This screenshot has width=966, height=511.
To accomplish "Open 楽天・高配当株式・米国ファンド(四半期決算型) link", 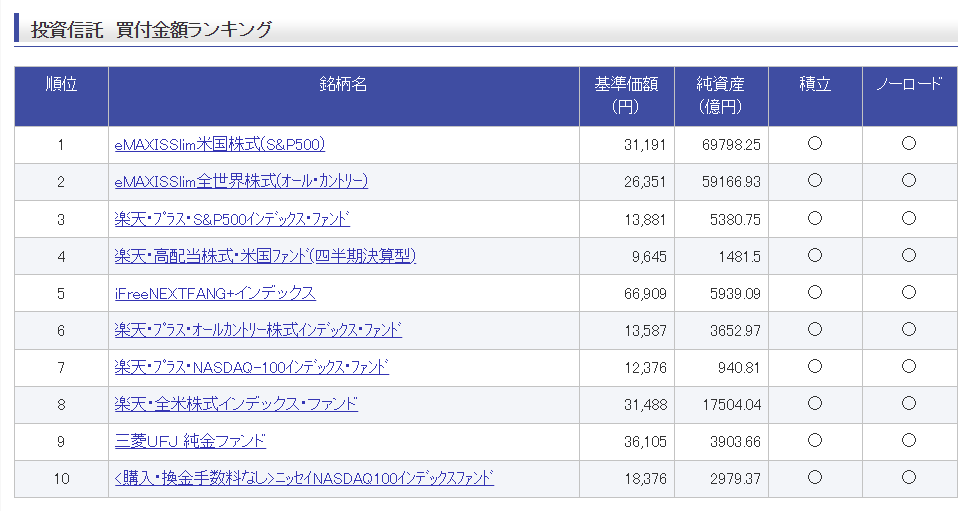I will click(x=265, y=256).
